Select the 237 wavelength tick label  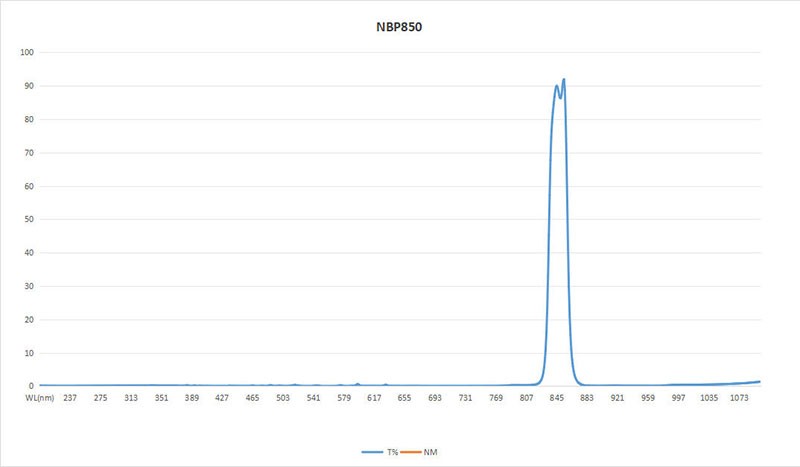point(70,398)
